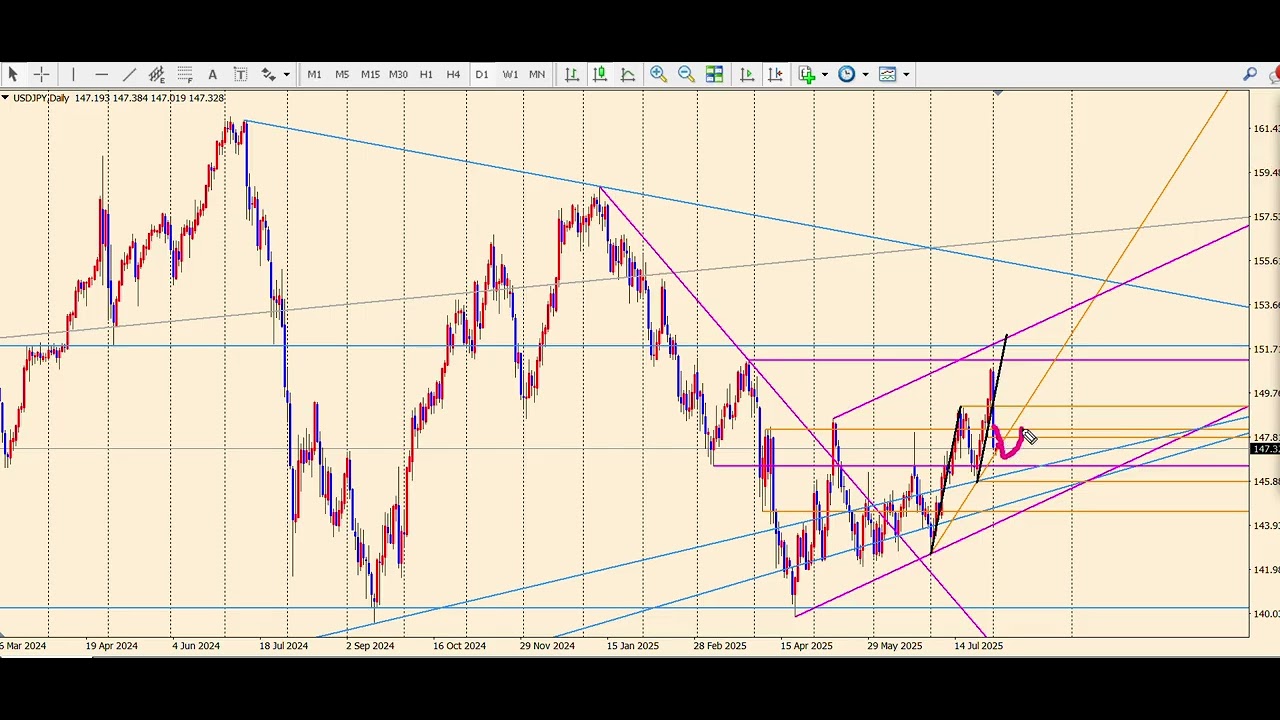The height and width of the screenshot is (720, 1280).
Task: Open the search magnifier at top right
Action: tap(1250, 74)
